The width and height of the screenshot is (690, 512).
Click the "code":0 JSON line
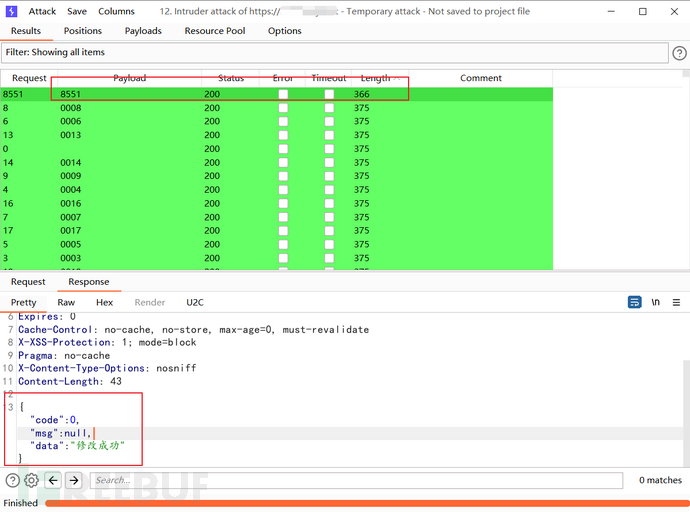pos(55,420)
